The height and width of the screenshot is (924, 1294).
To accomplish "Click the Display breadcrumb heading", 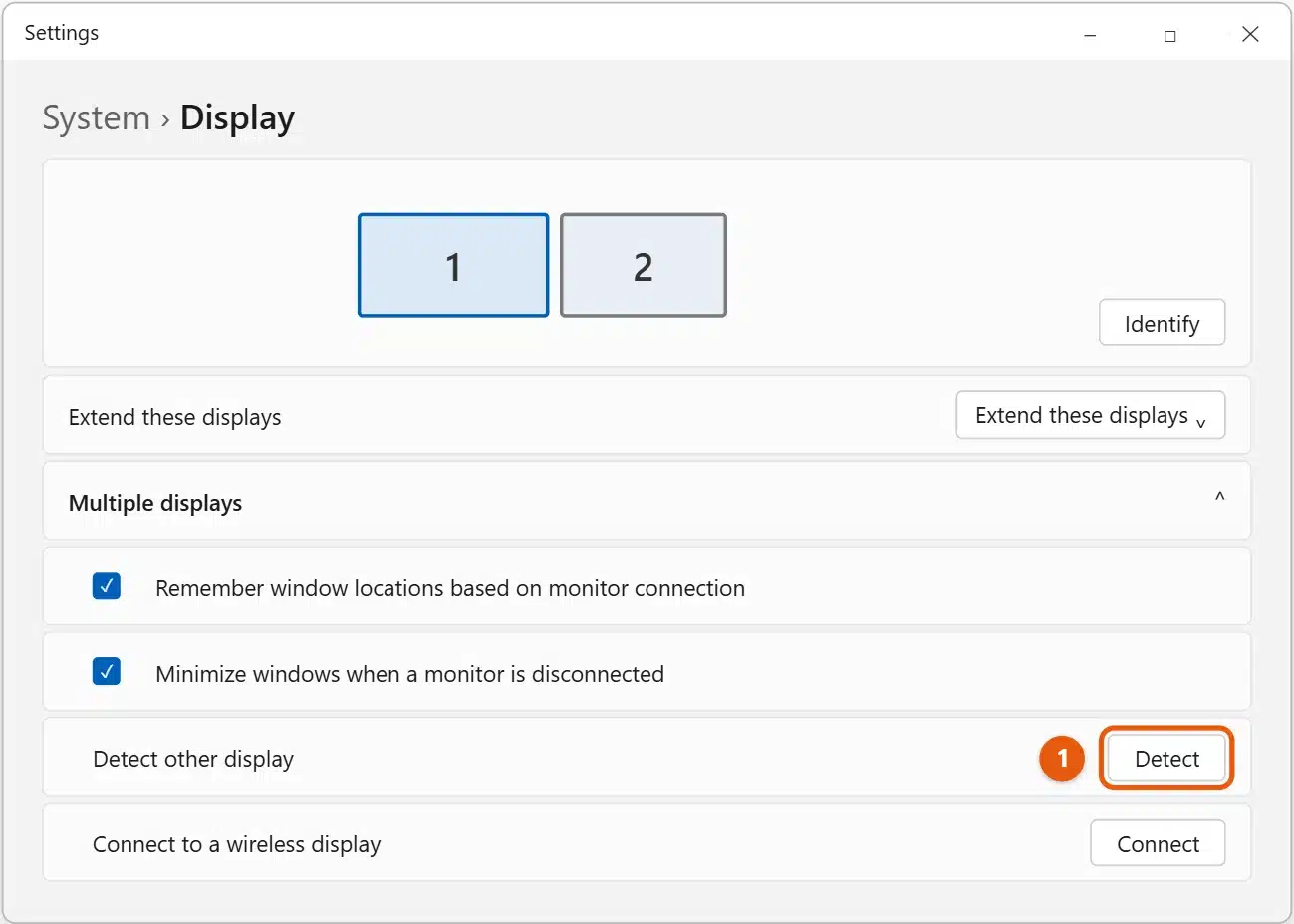I will coord(237,117).
